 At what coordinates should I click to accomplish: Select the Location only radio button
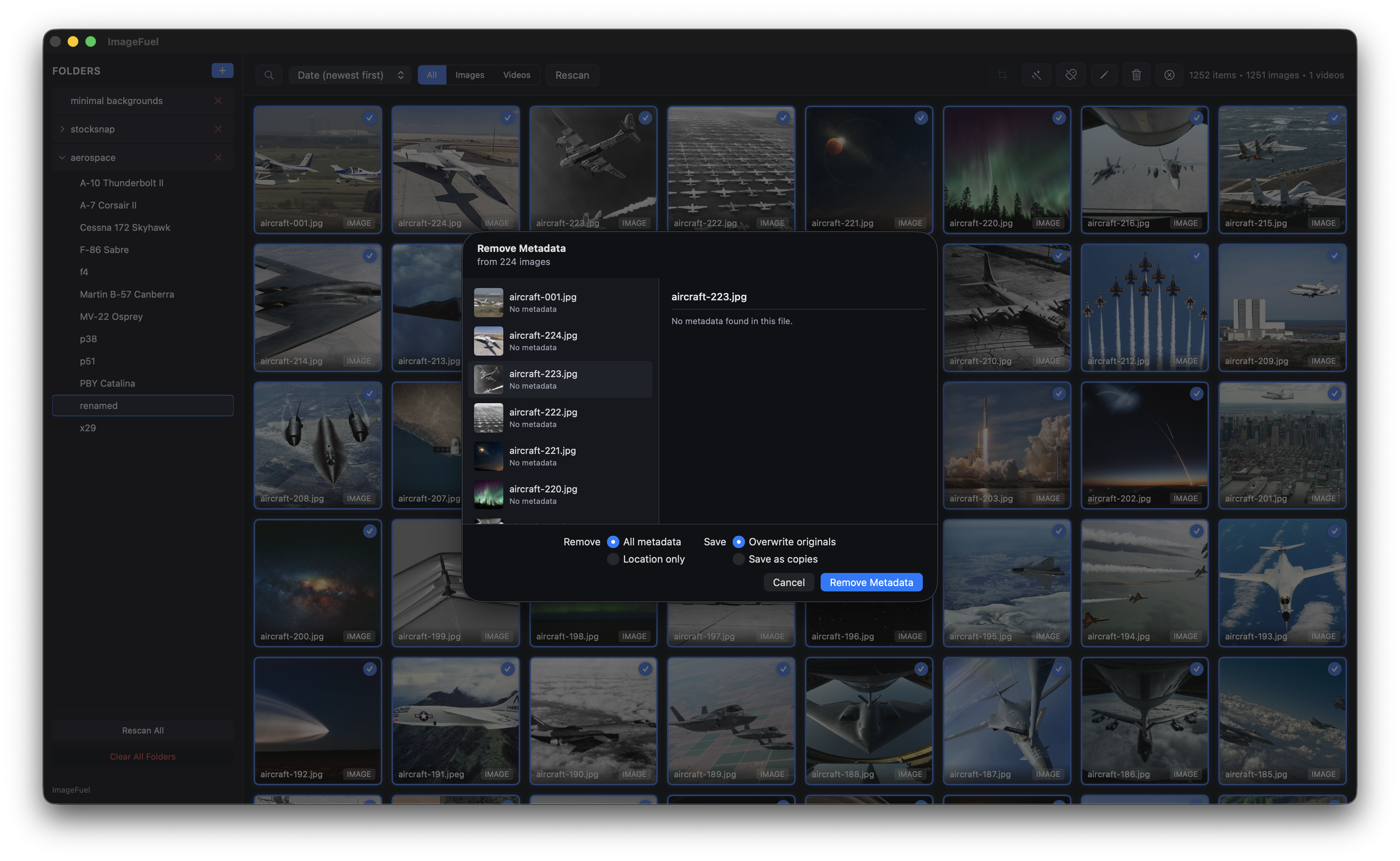point(613,559)
